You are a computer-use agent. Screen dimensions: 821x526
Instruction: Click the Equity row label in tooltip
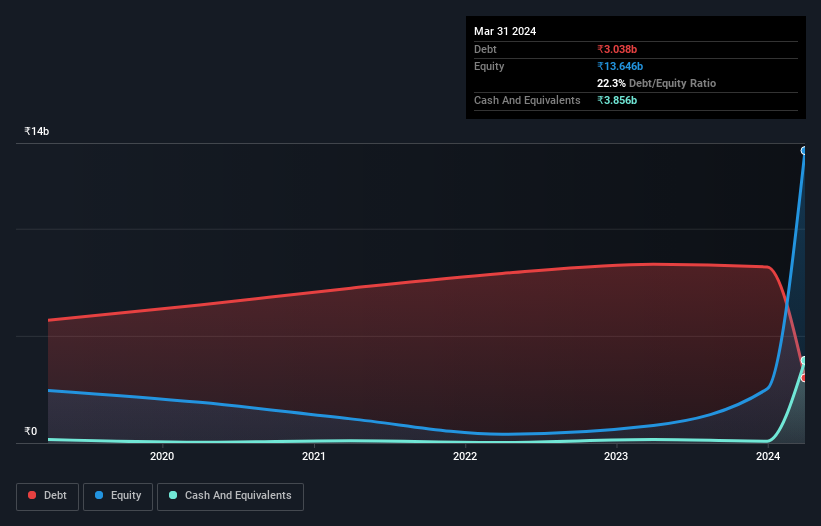click(489, 66)
